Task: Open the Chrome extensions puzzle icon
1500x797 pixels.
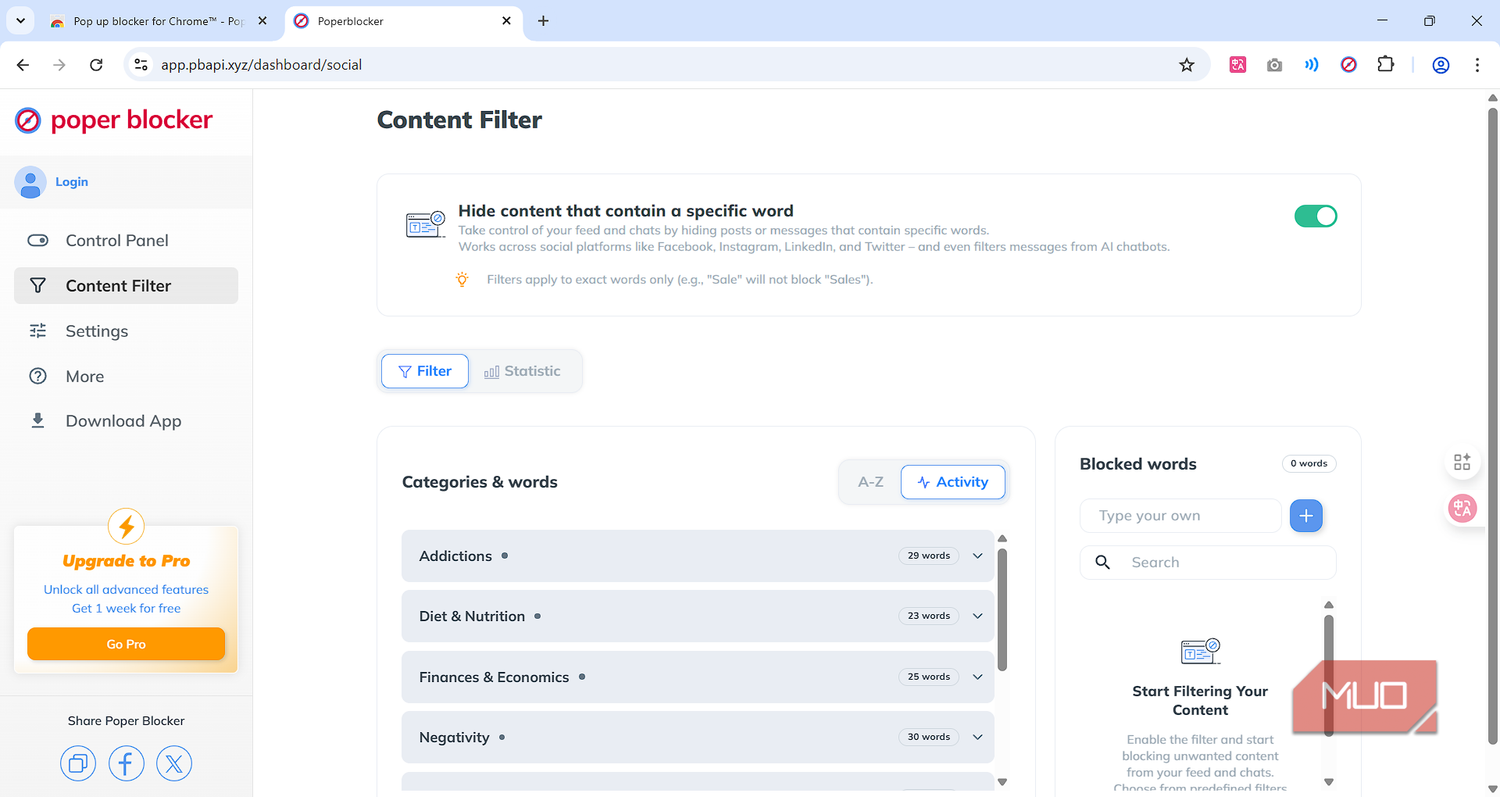Action: coord(1385,65)
